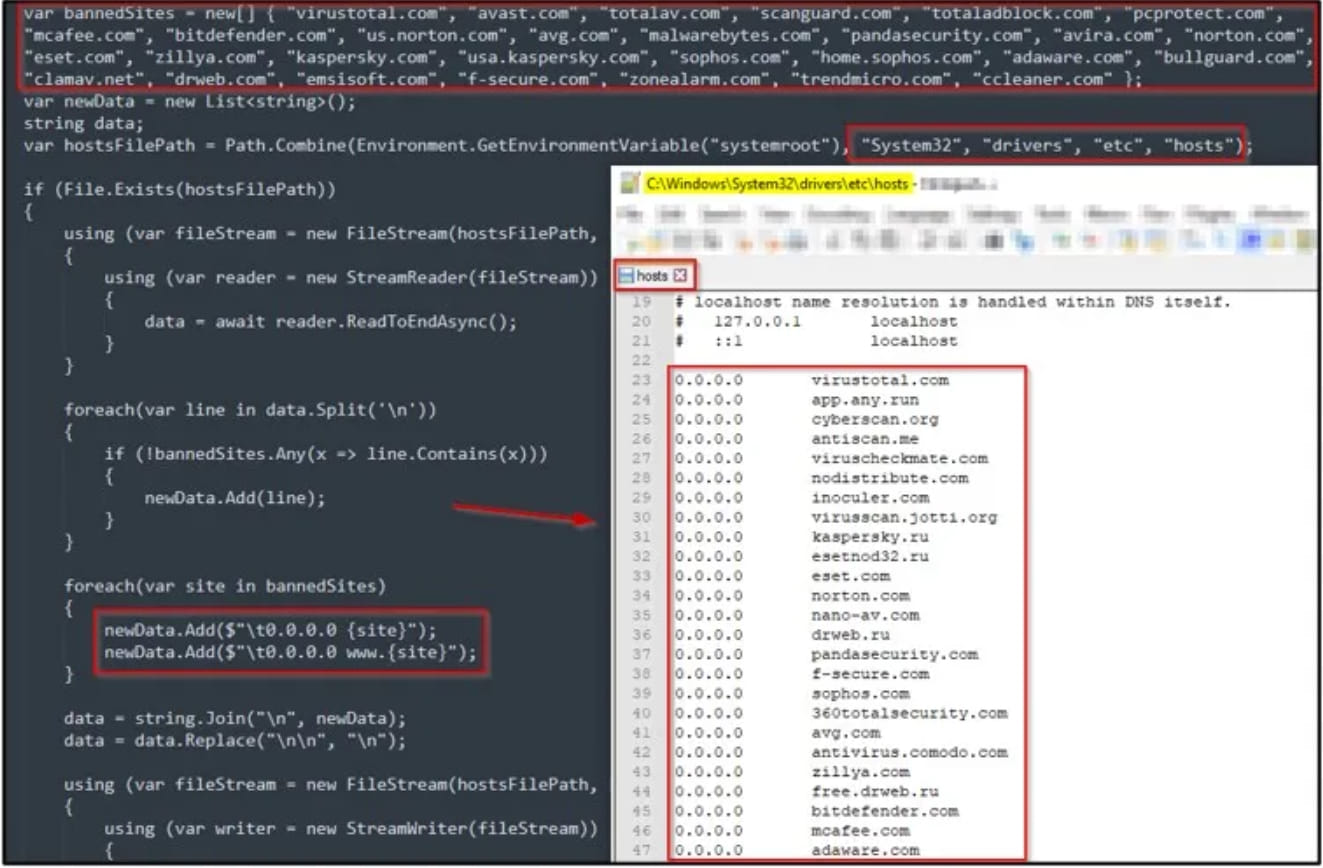The height and width of the screenshot is (868, 1323).
Task: Place cursor on 360totalsecurity.com line
Action: [909, 713]
